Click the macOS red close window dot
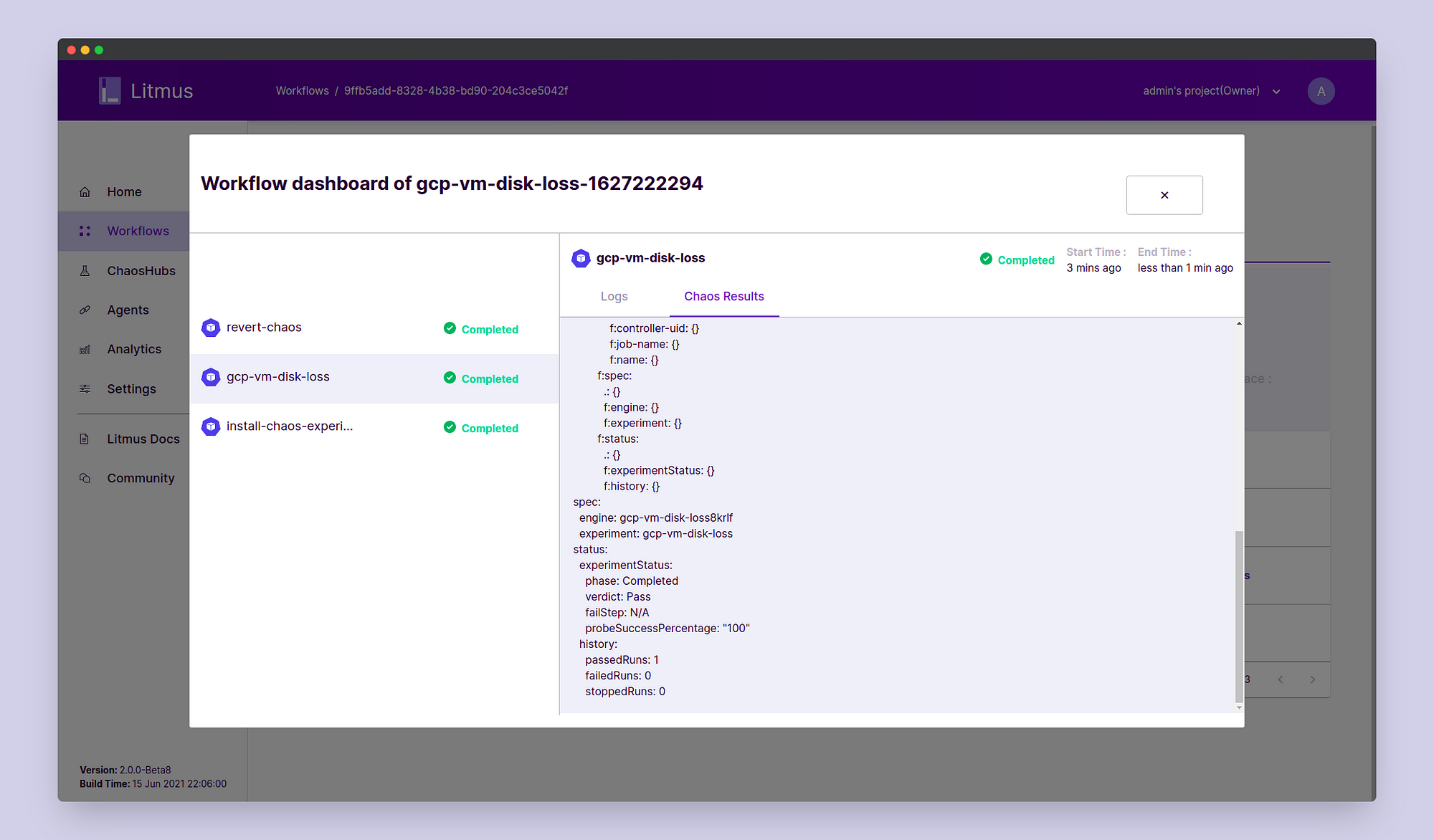This screenshot has height=840, width=1434. coord(71,50)
